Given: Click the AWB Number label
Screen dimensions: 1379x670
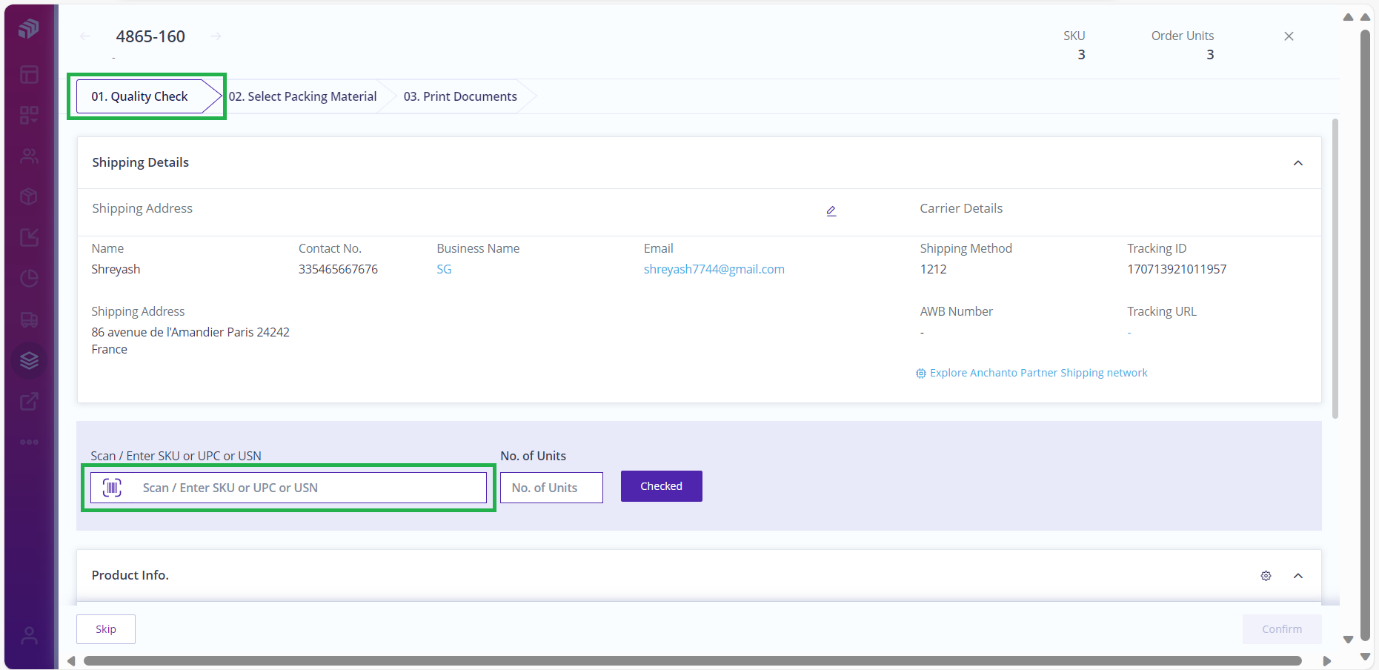Looking at the screenshot, I should pos(956,312).
